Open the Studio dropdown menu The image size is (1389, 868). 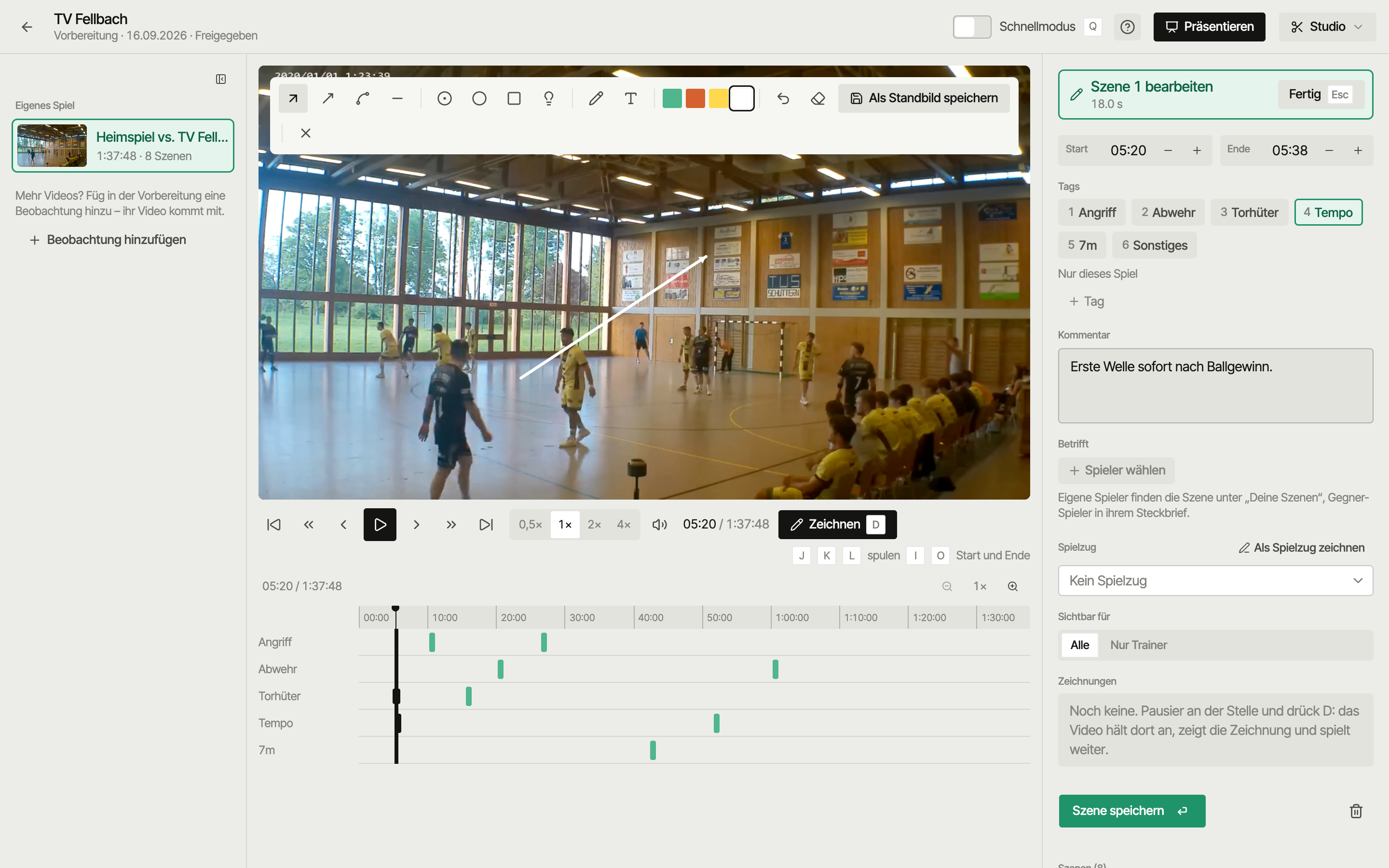pos(1327,27)
